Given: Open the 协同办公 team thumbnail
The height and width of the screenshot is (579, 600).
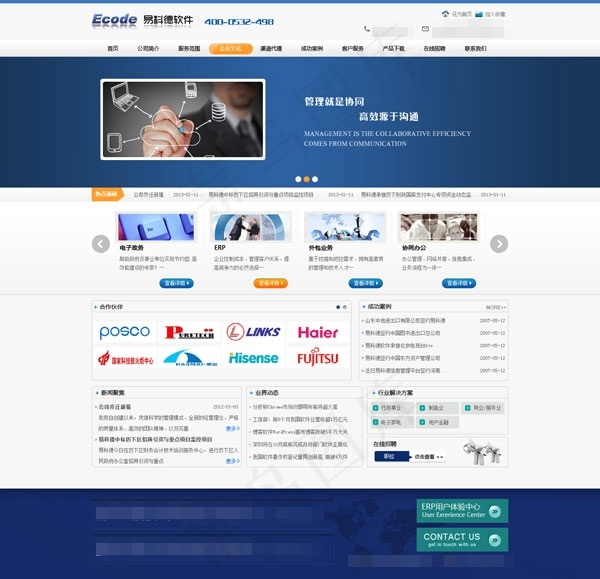Looking at the screenshot, I should [439, 227].
